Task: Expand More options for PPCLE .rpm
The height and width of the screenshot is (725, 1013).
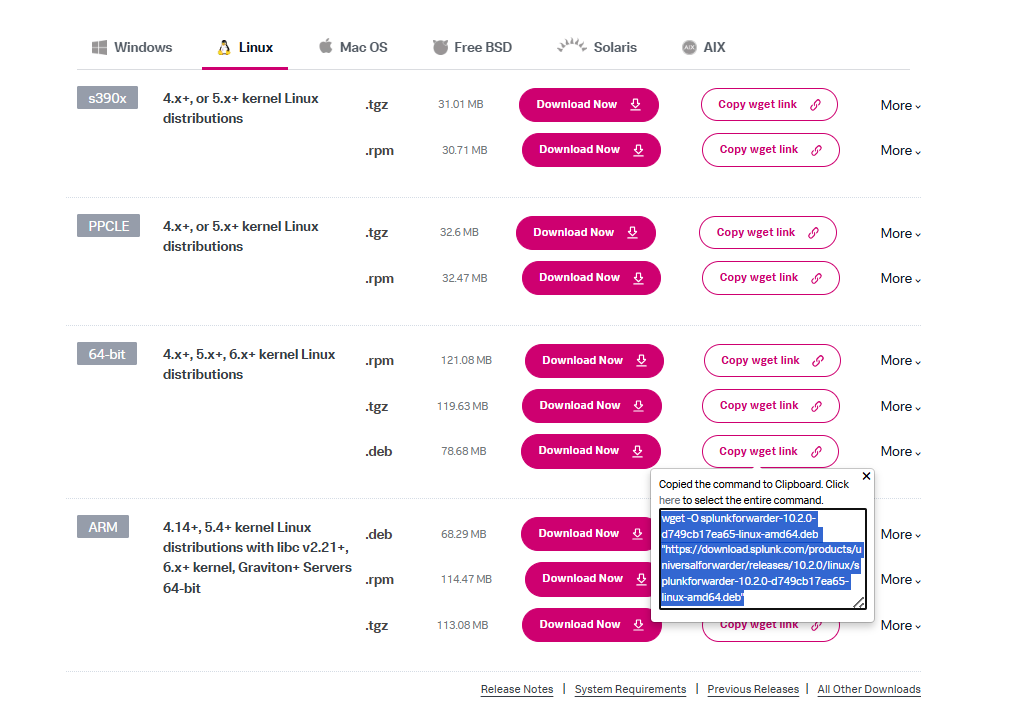Action: tap(900, 278)
